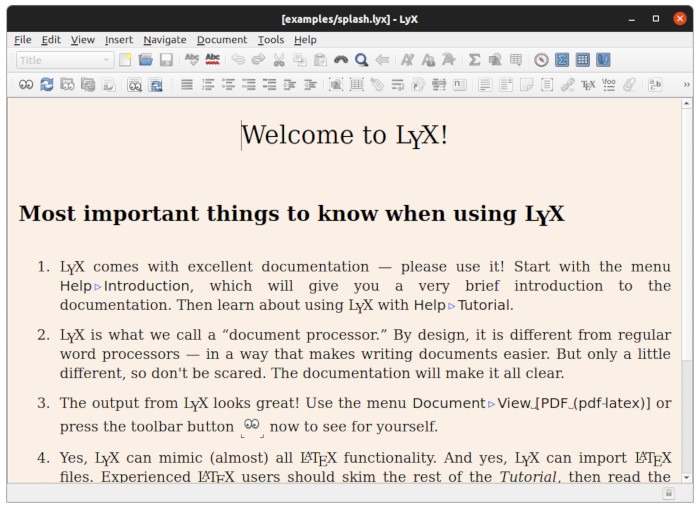The width and height of the screenshot is (700, 509).
Task: Open the Insert menu
Action: coord(119,40)
